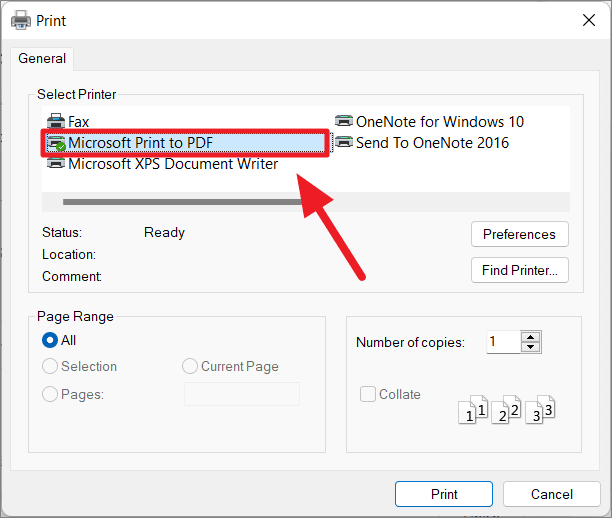Choose the Selection radio button

[50, 366]
